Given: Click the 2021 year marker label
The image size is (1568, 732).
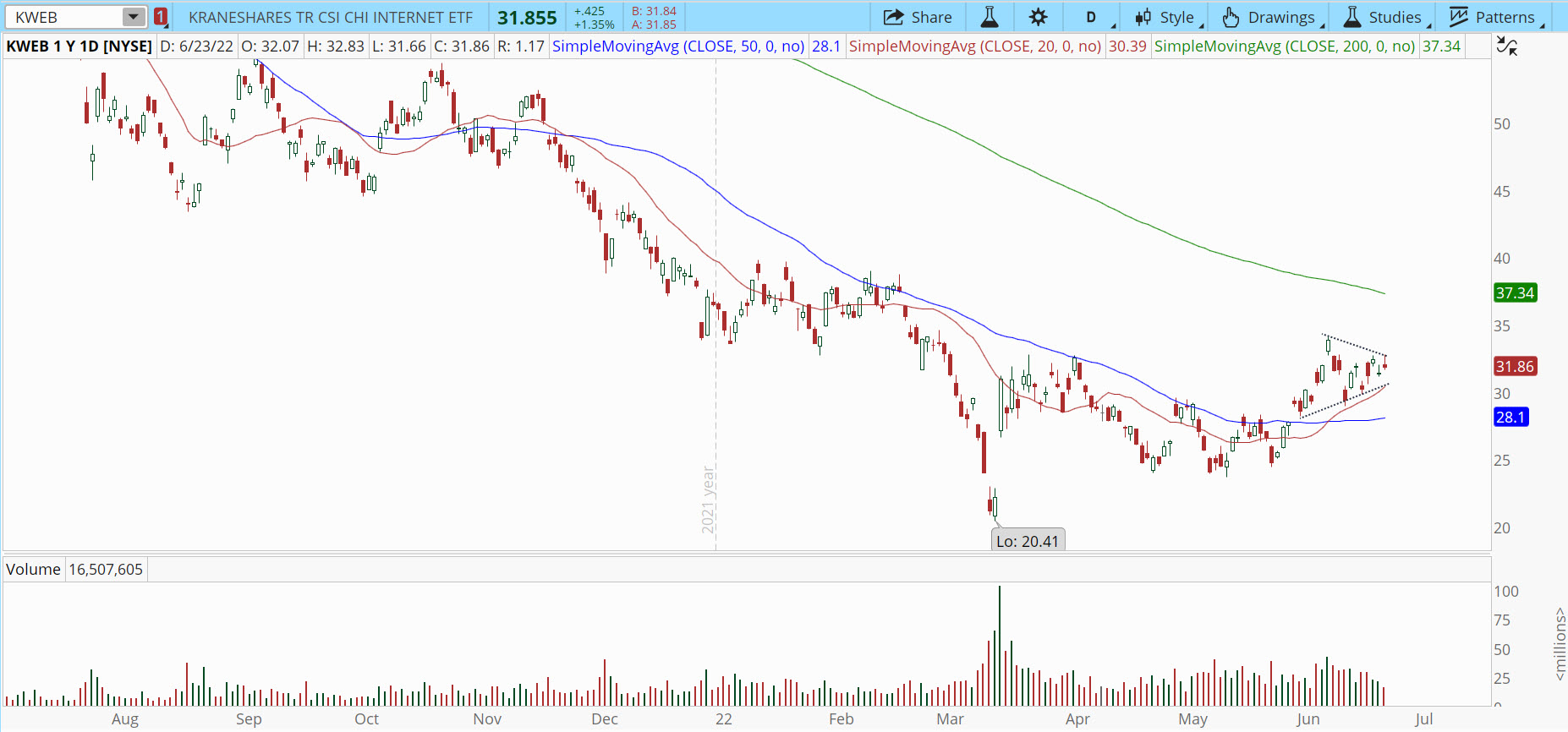Looking at the screenshot, I should [x=709, y=500].
